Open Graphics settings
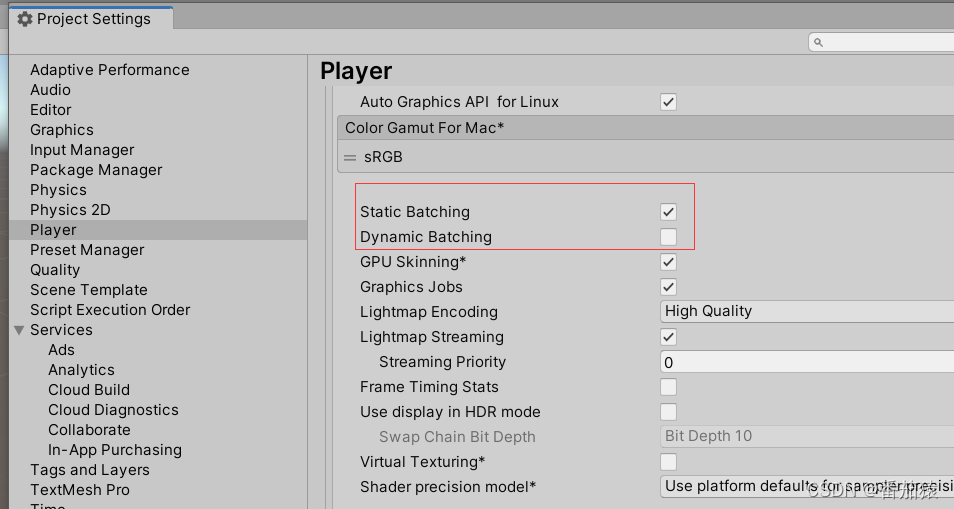This screenshot has height=509, width=954. pyautogui.click(x=61, y=130)
